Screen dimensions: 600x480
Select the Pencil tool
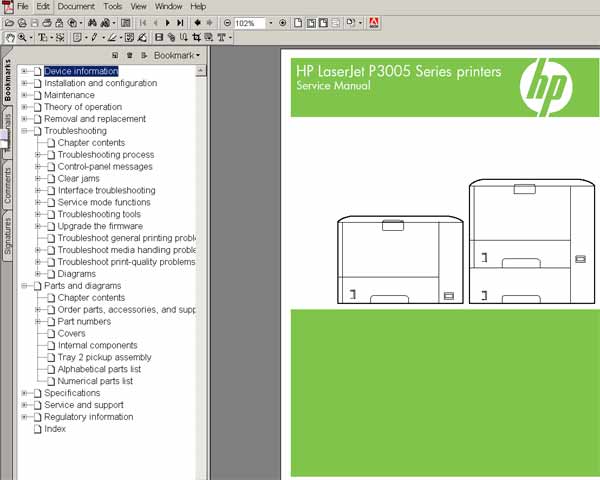pos(94,38)
